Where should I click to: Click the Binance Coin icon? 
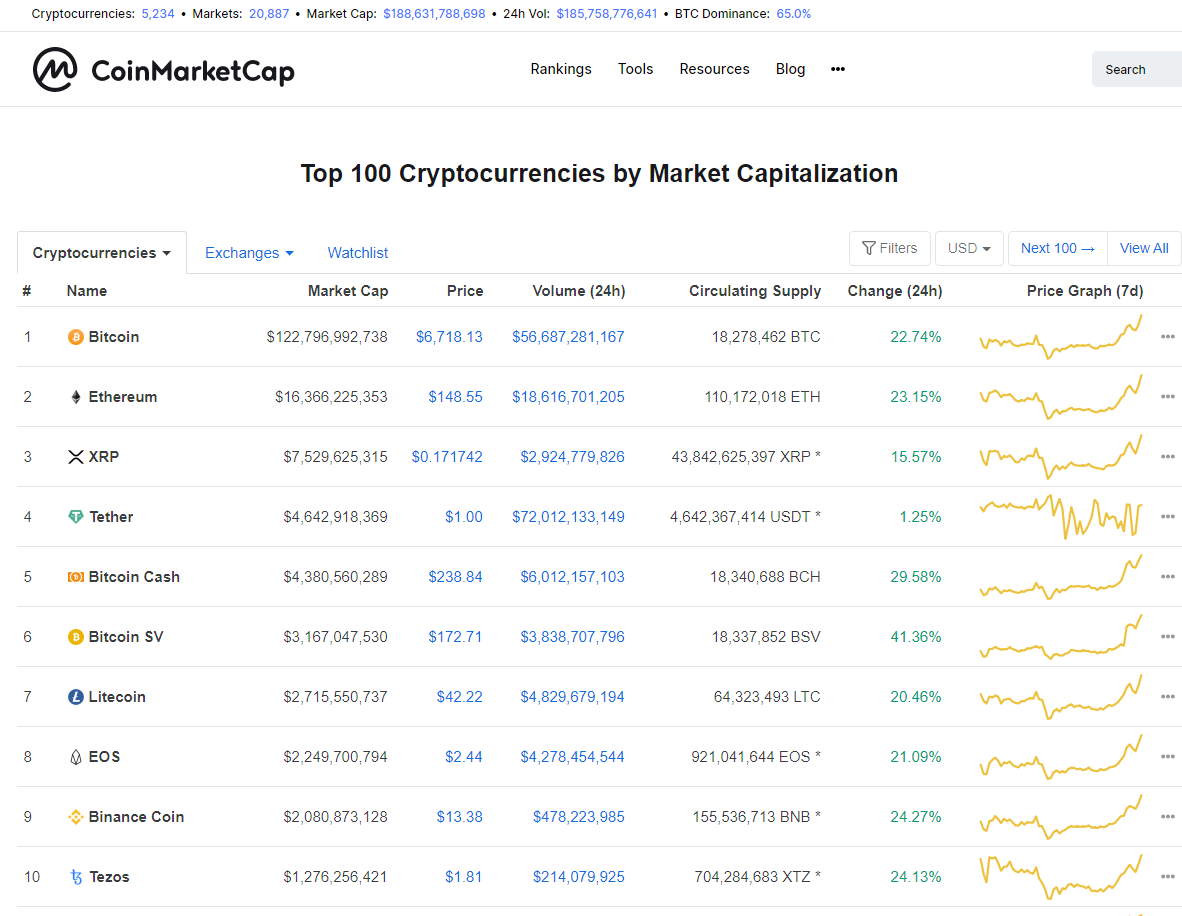click(75, 816)
